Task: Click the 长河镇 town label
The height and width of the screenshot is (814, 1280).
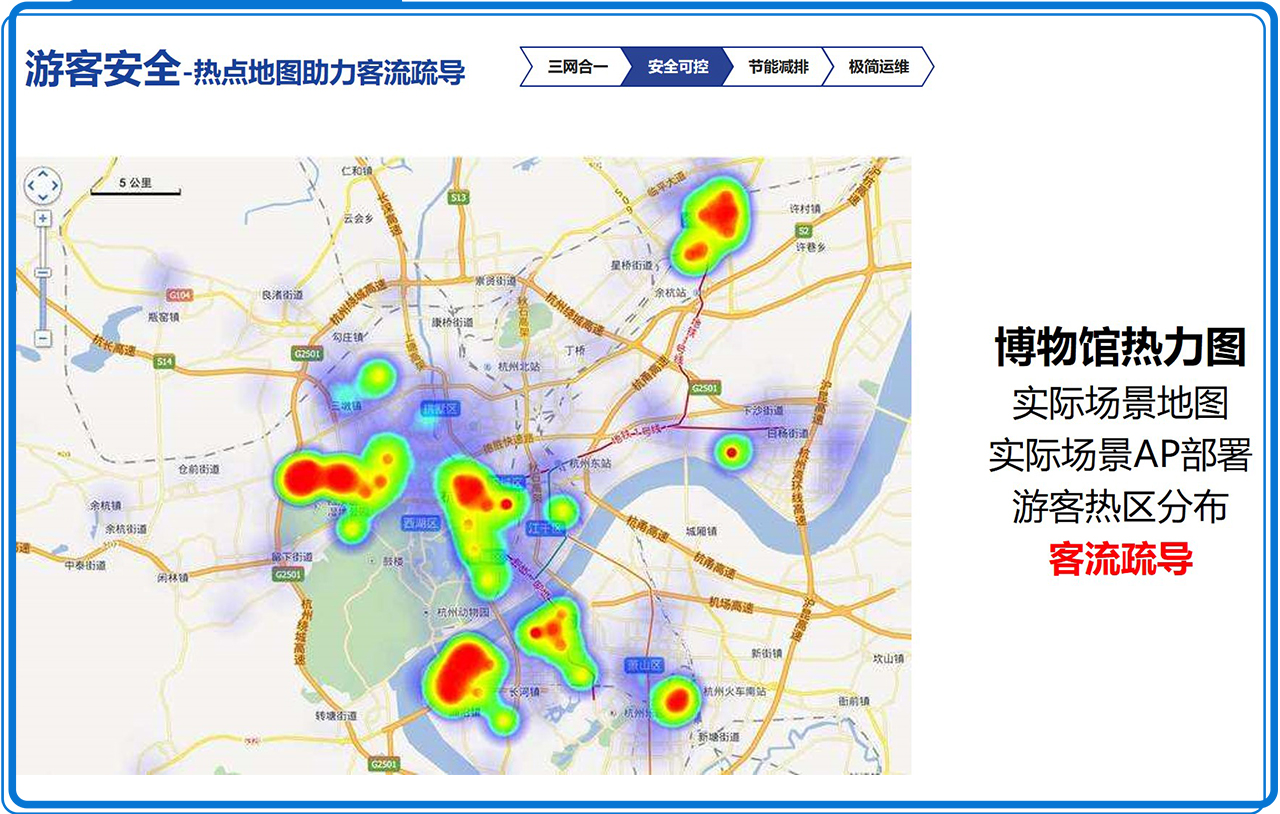Action: tap(523, 691)
